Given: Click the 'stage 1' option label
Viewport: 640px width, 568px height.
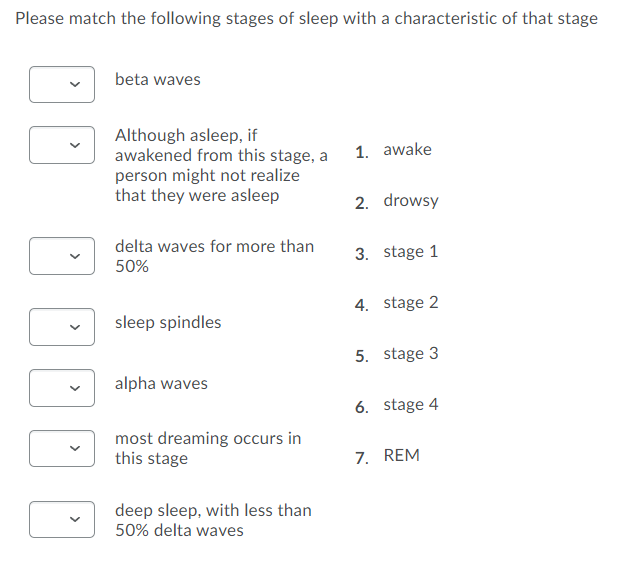Looking at the screenshot, I should tap(410, 252).
